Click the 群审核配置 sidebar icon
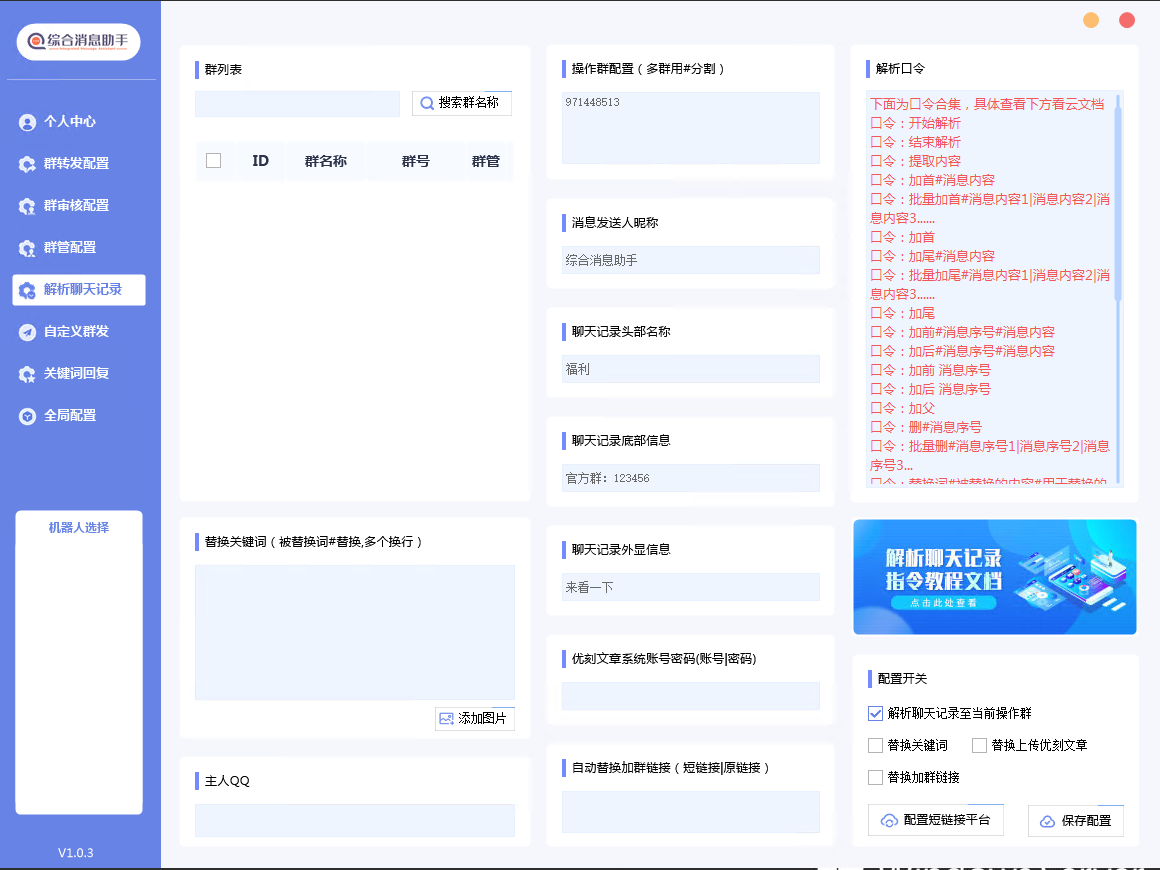This screenshot has height=870, width=1160. pyautogui.click(x=28, y=206)
